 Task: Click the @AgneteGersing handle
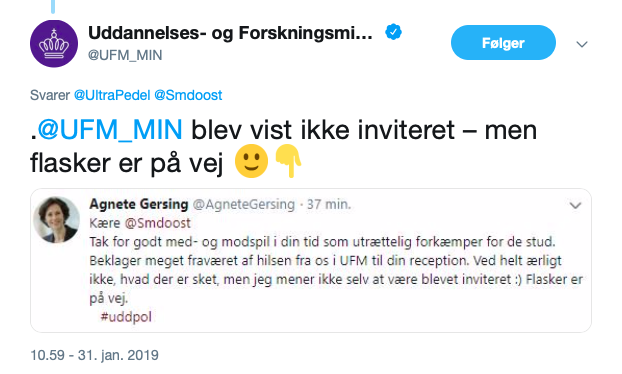click(x=244, y=205)
